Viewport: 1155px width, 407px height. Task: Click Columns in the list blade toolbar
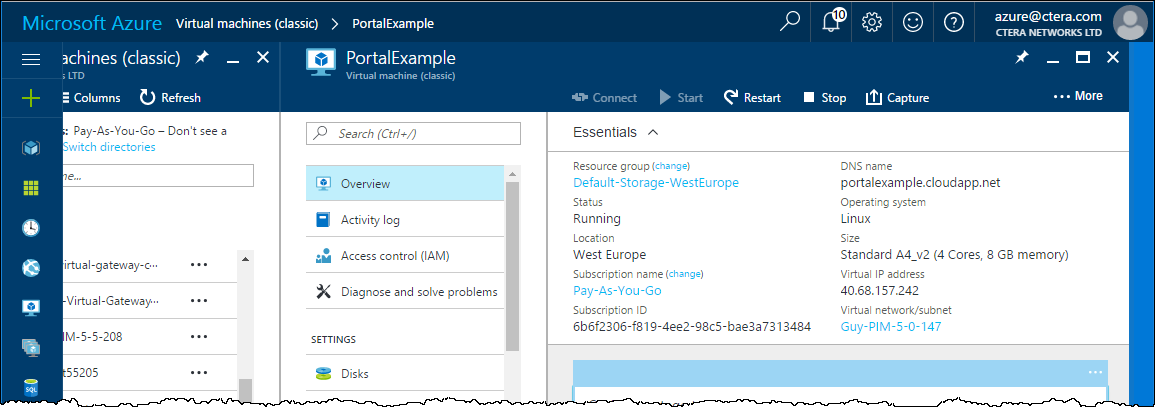tap(90, 97)
